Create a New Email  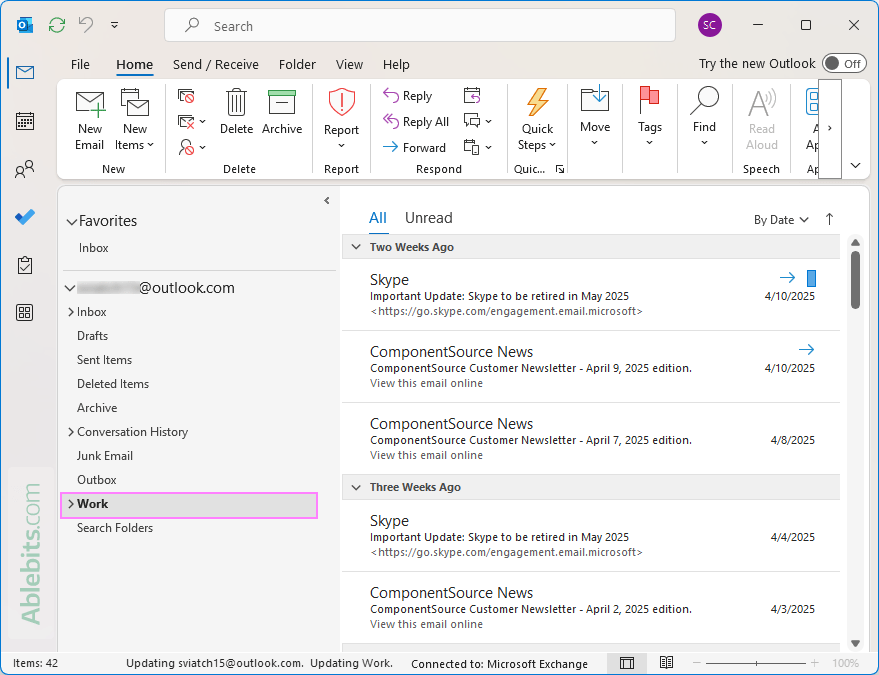coord(90,120)
